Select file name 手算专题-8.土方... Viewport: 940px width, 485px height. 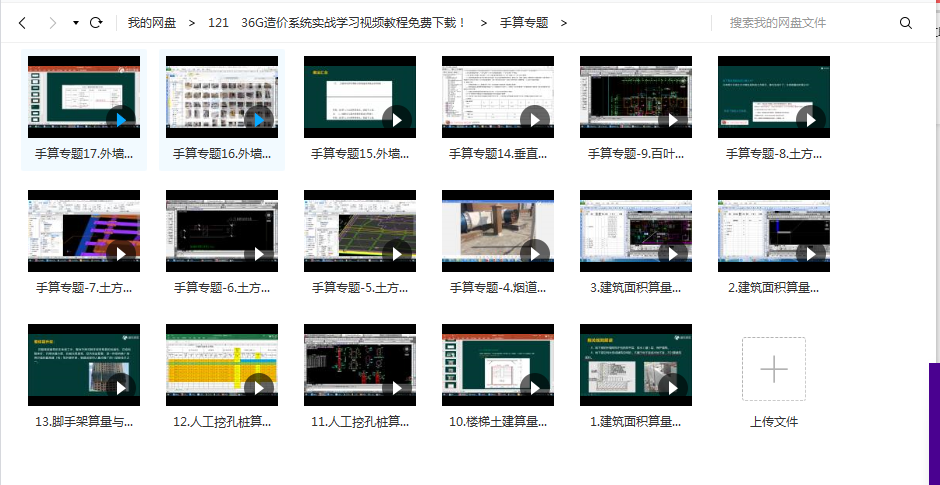(x=773, y=154)
